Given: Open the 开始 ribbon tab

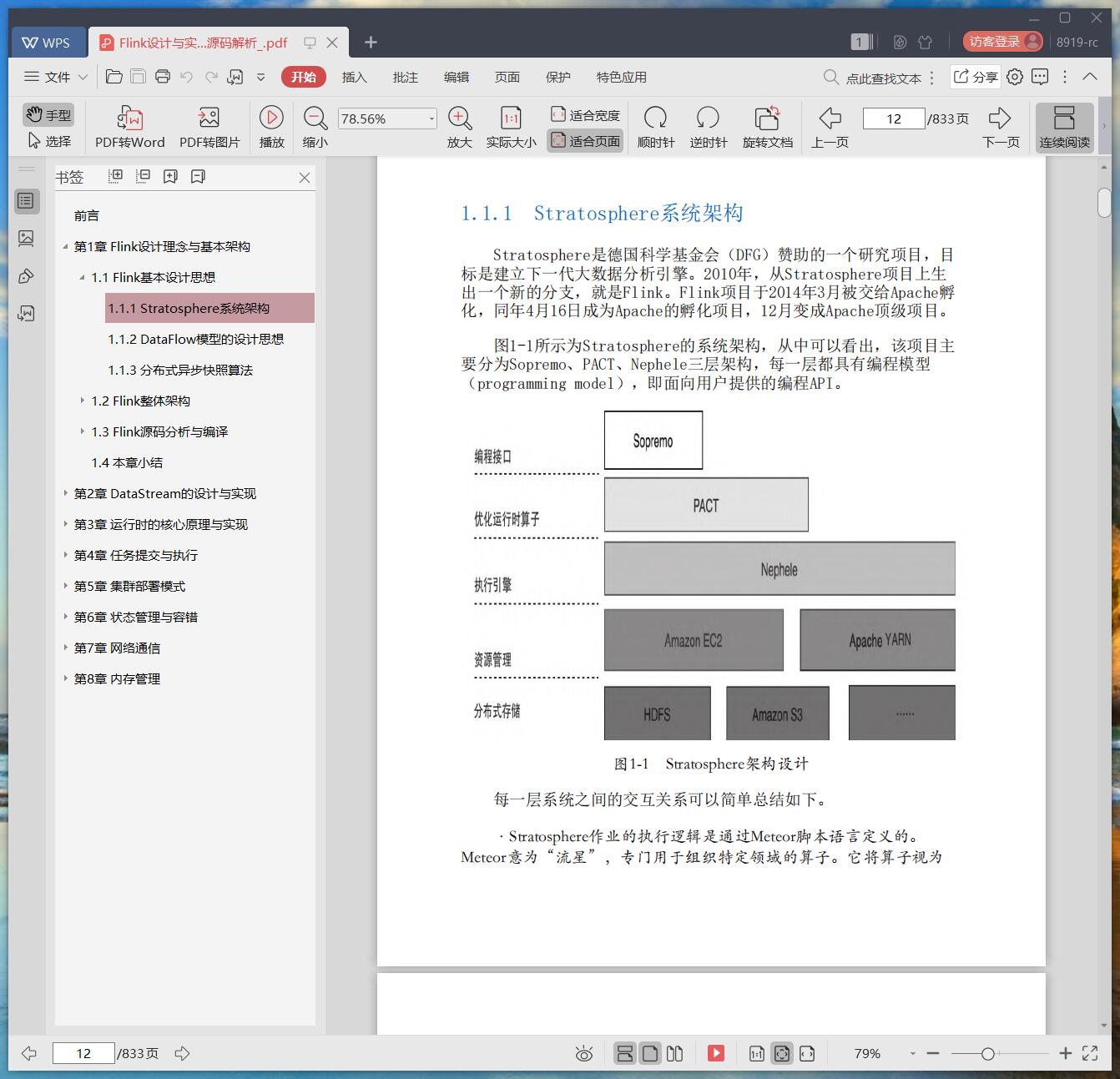Looking at the screenshot, I should [303, 77].
